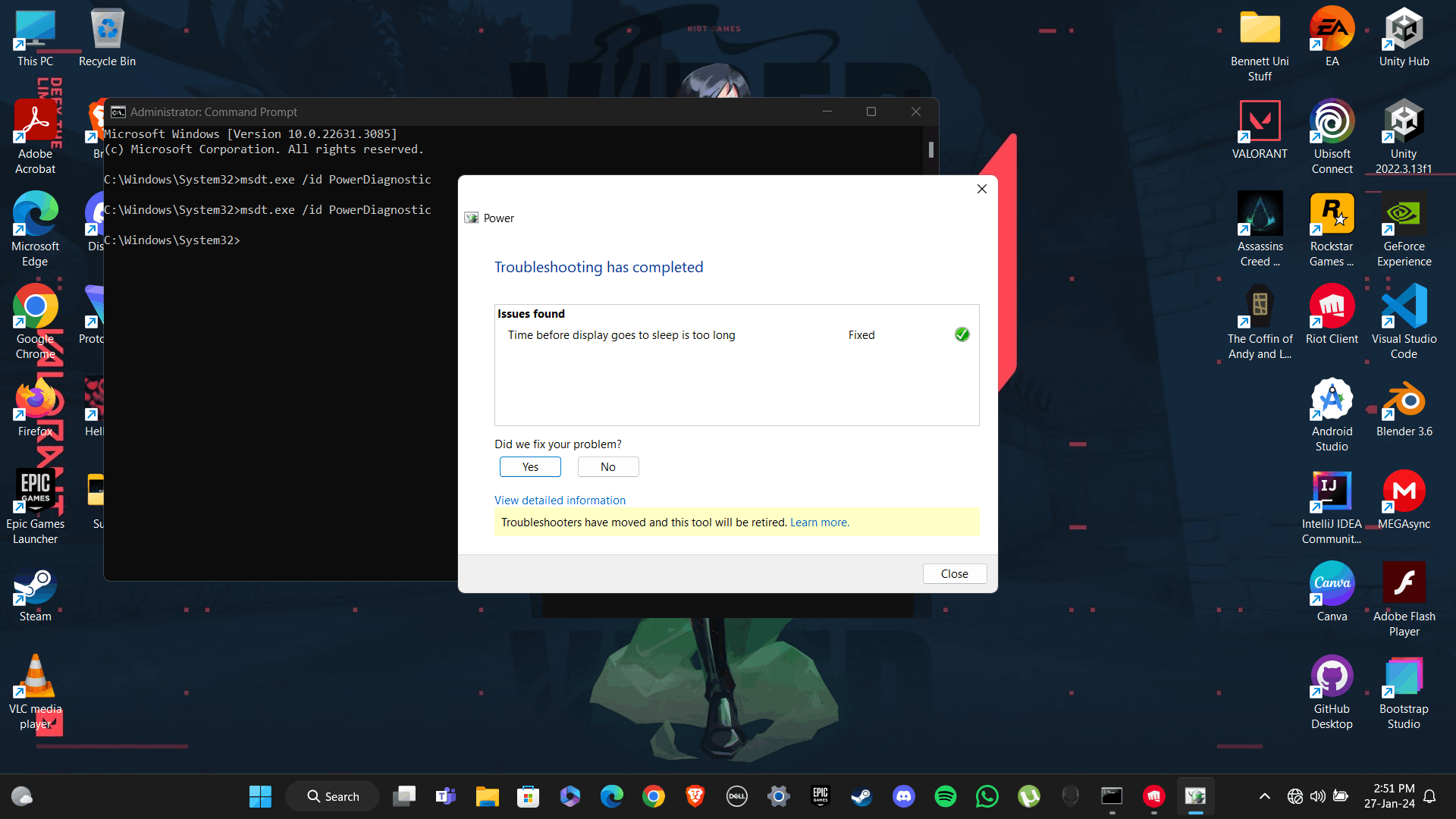Viewport: 1456px width, 819px height.
Task: Click the taskbar Search box
Action: point(333,796)
